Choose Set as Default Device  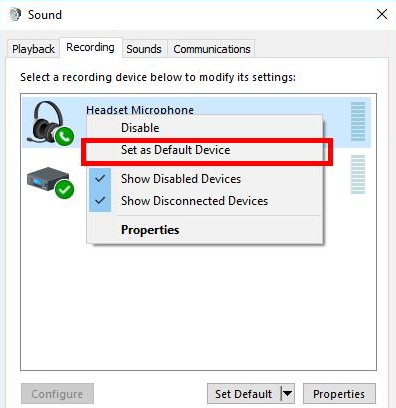pos(175,150)
